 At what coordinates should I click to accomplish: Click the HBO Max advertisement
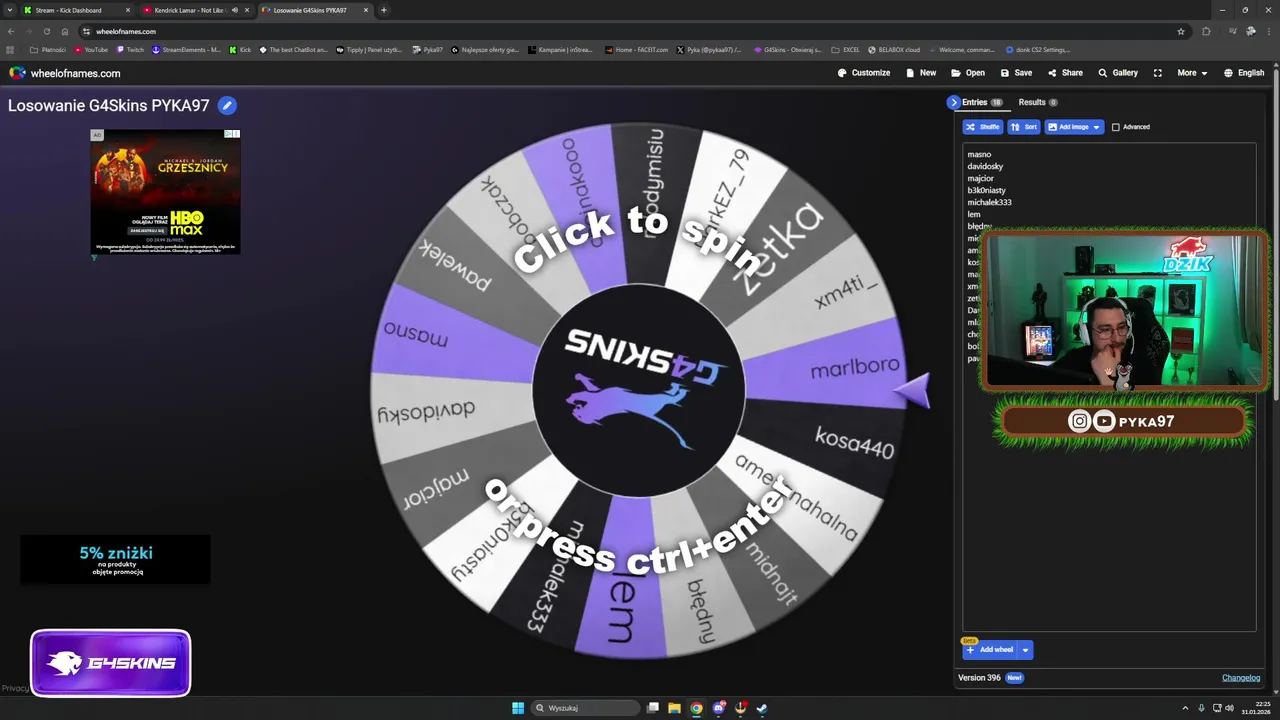click(165, 191)
